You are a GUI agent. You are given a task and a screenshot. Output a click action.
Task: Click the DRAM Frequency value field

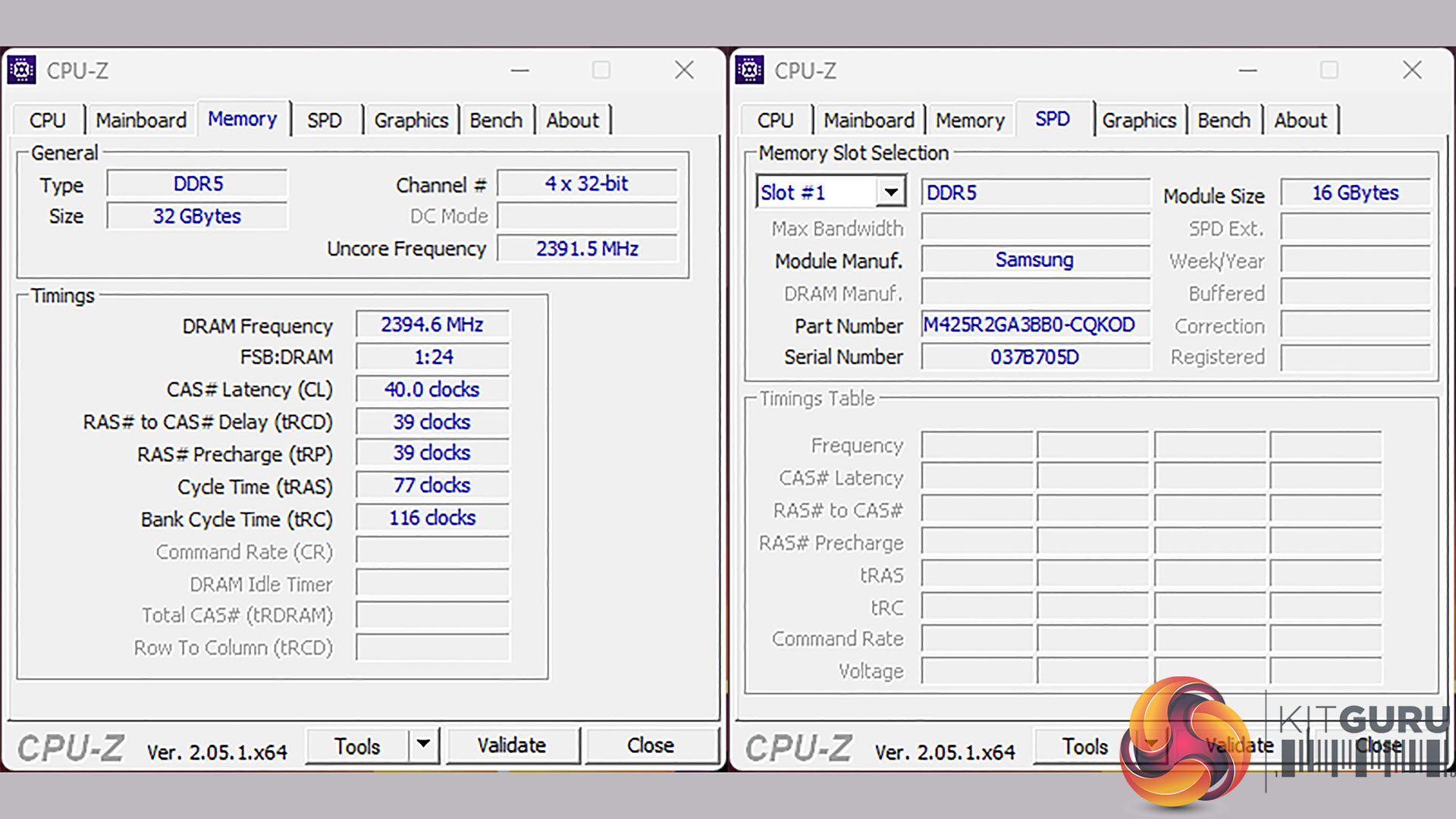pos(432,325)
